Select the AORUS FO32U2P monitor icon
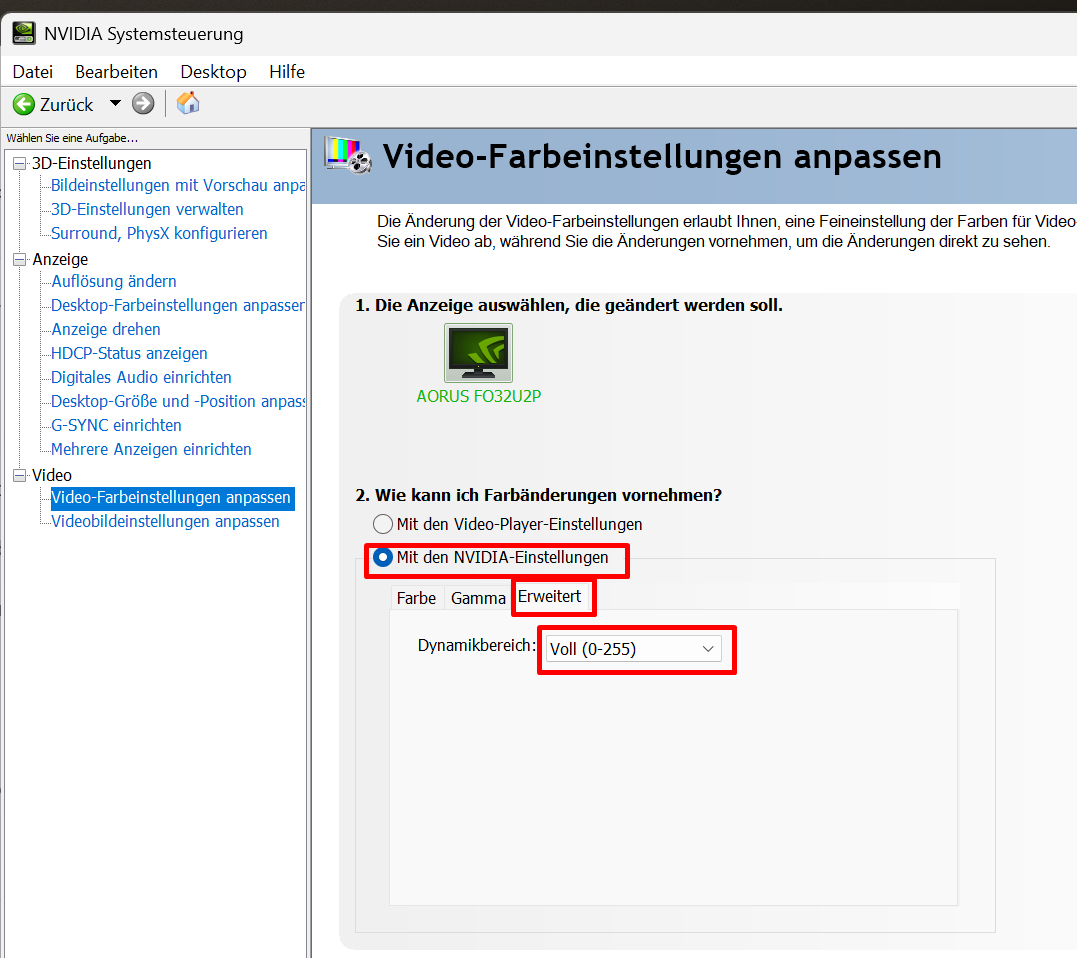 pyautogui.click(x=479, y=353)
